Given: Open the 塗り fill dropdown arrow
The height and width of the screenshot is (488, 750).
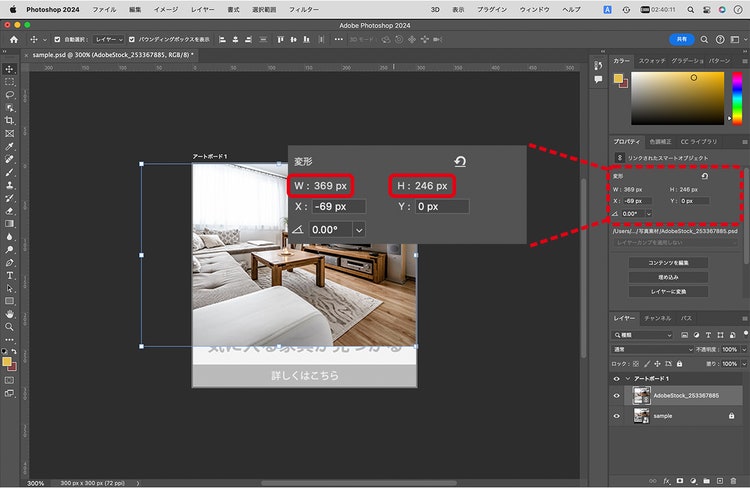Looking at the screenshot, I should click(744, 364).
